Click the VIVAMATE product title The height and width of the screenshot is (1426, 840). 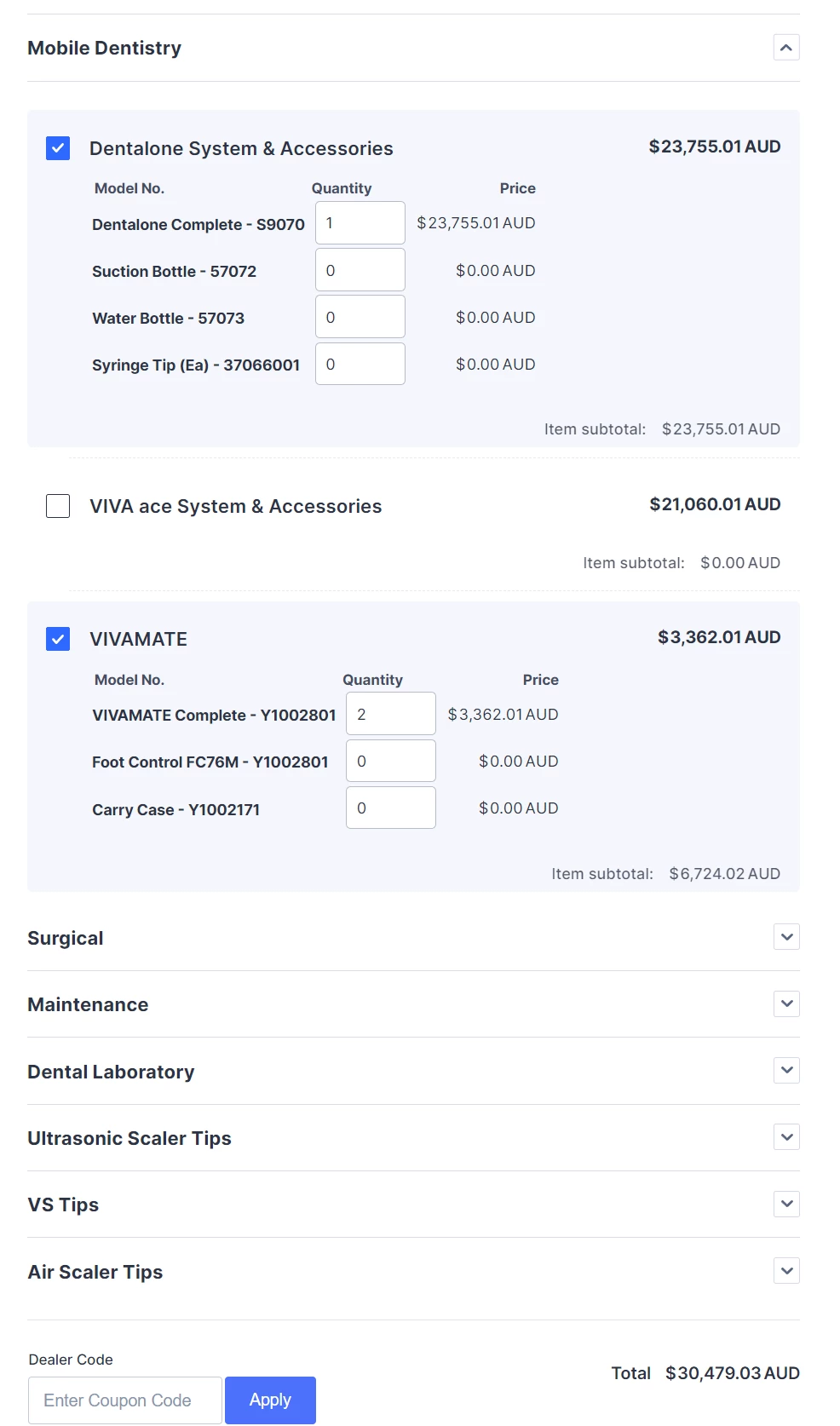138,639
